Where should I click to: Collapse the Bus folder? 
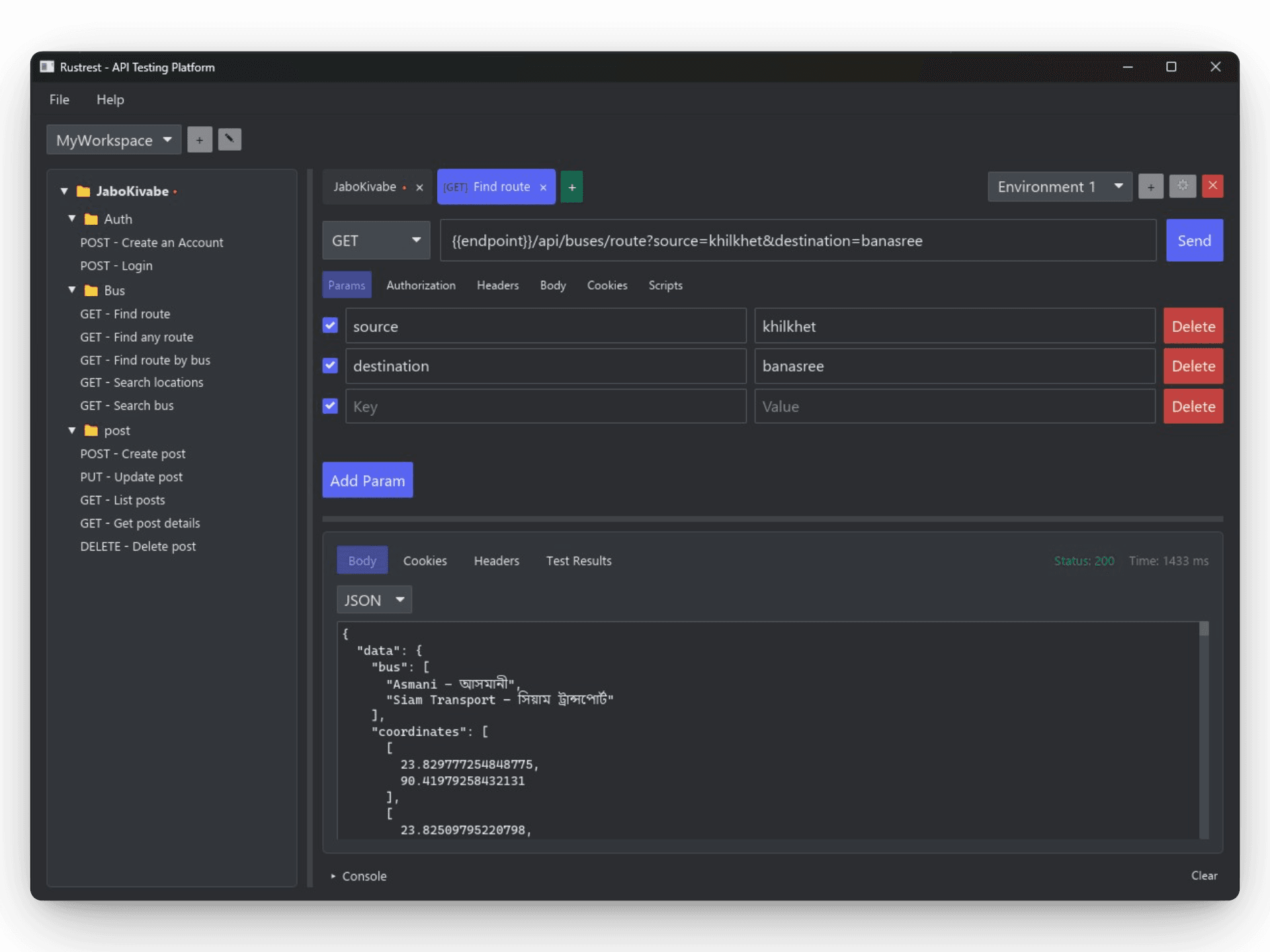click(x=72, y=290)
